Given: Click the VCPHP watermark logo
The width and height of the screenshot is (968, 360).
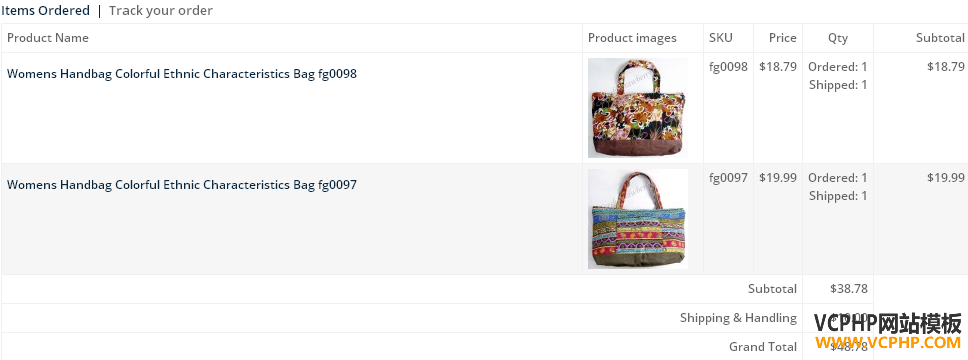Looking at the screenshot, I should 888,332.
